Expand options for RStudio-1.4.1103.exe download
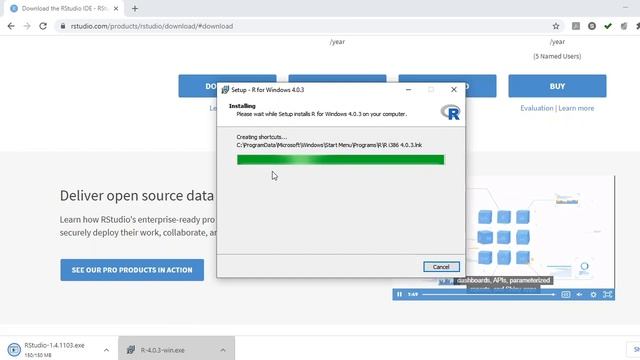This screenshot has height=360, width=640. pos(106,350)
